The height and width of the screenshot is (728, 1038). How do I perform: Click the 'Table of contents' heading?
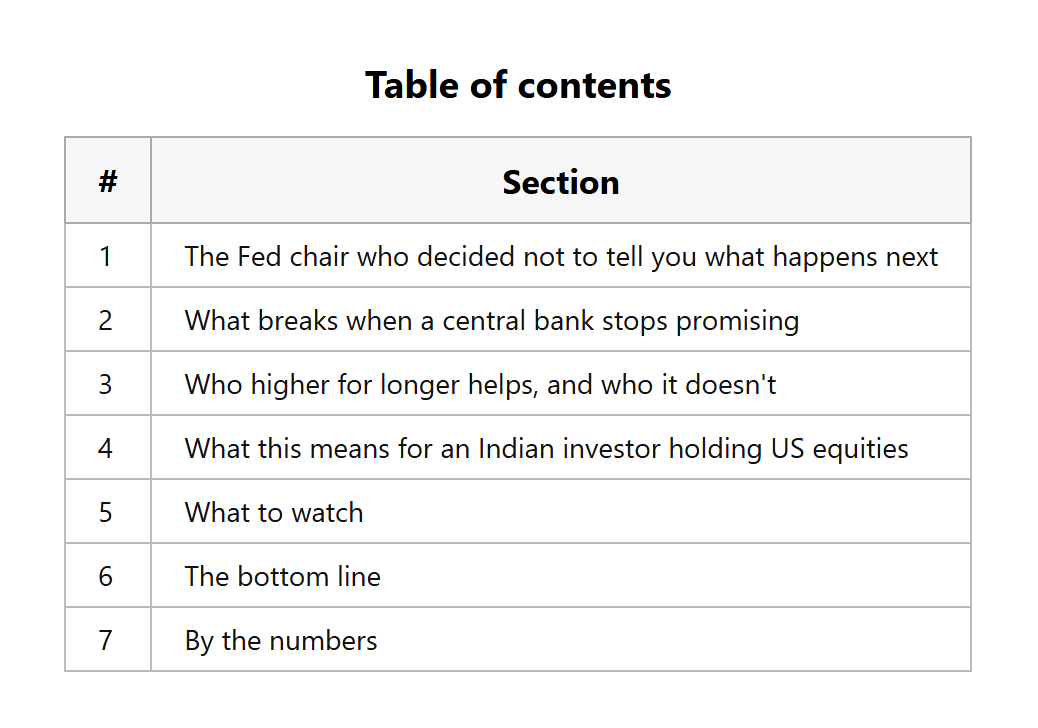coord(518,85)
